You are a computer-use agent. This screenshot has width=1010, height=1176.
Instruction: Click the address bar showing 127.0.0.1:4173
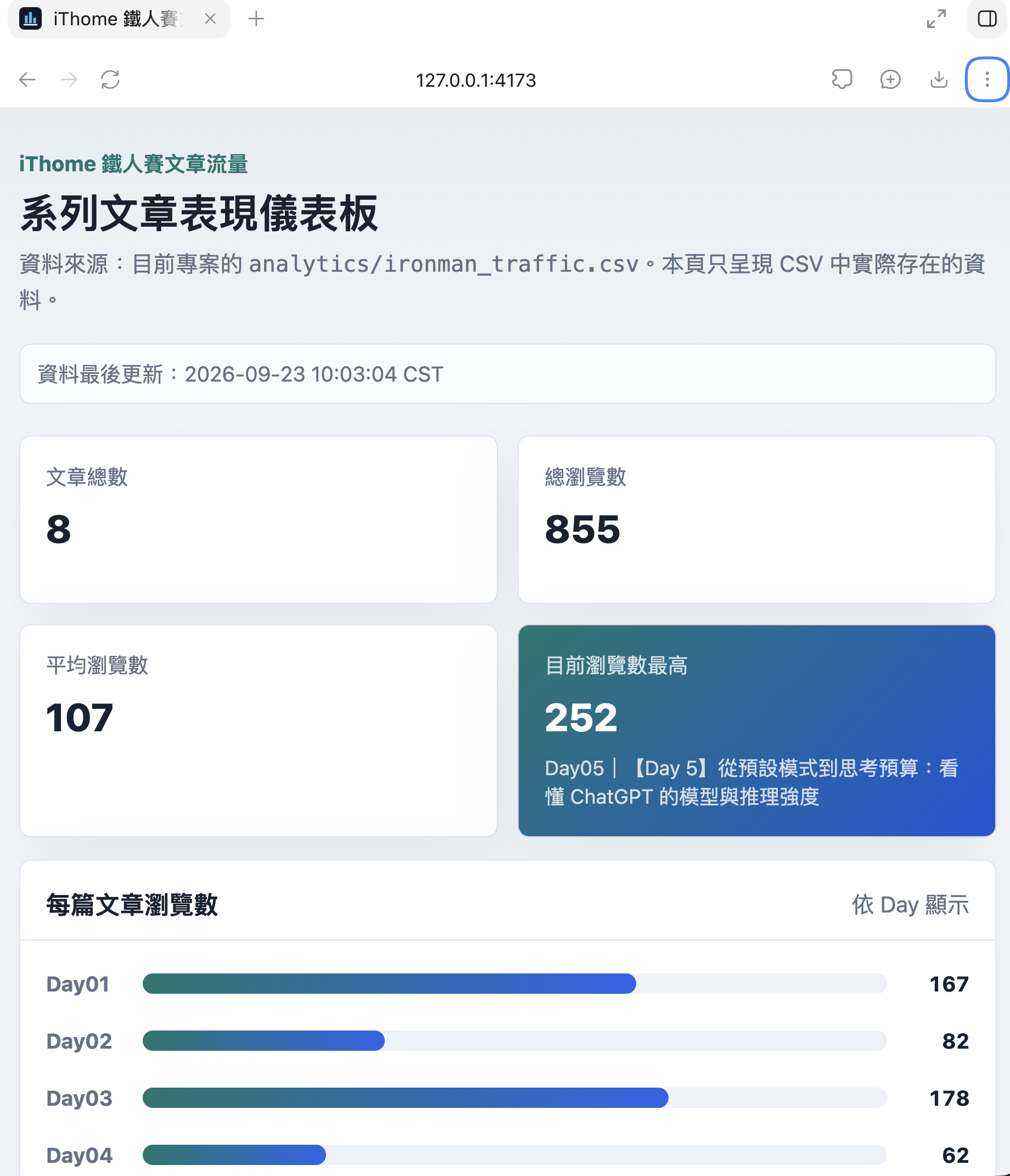point(475,80)
